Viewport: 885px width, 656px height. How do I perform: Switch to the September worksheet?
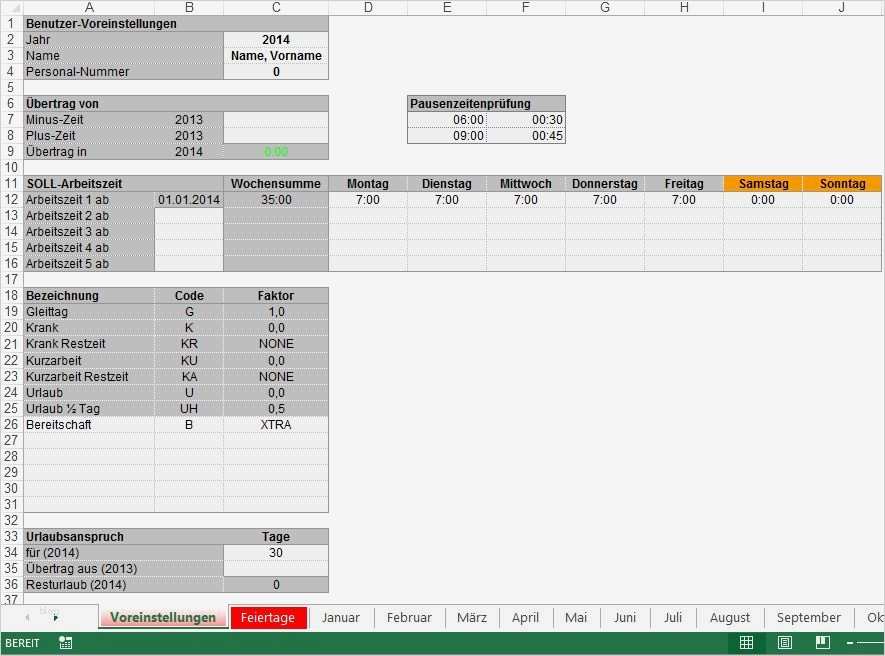point(808,617)
